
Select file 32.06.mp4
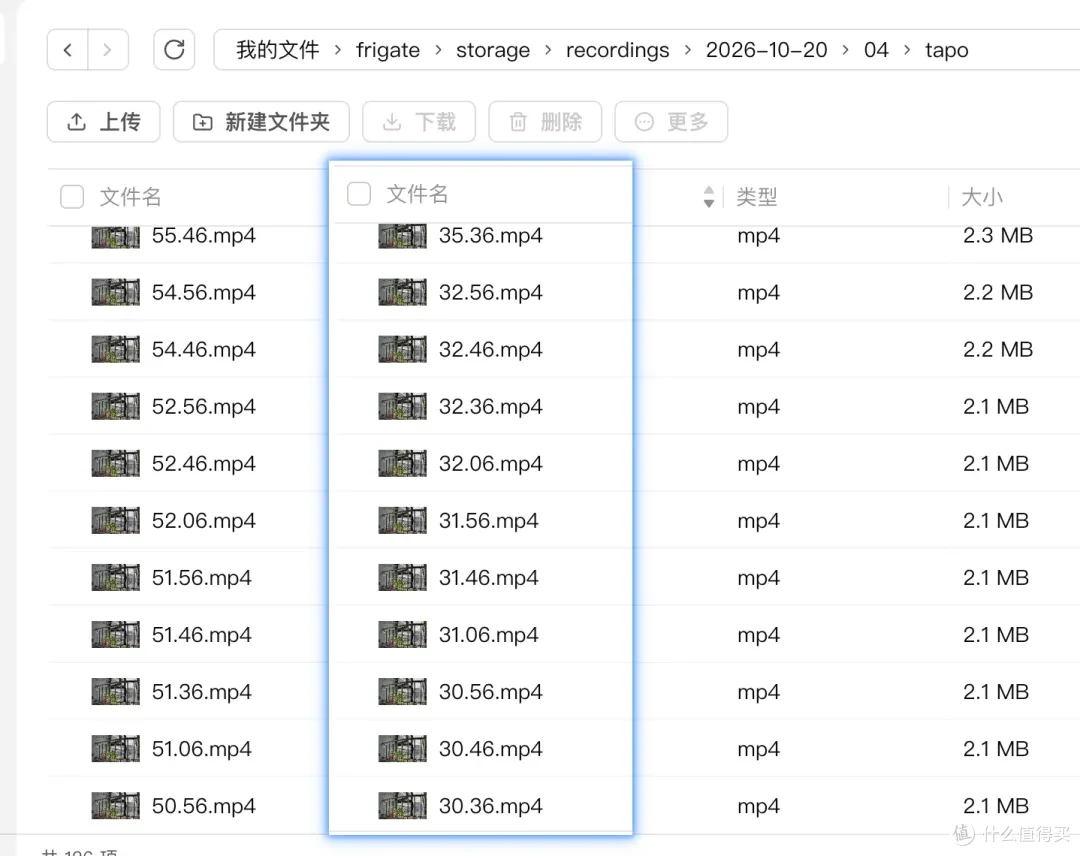point(490,463)
